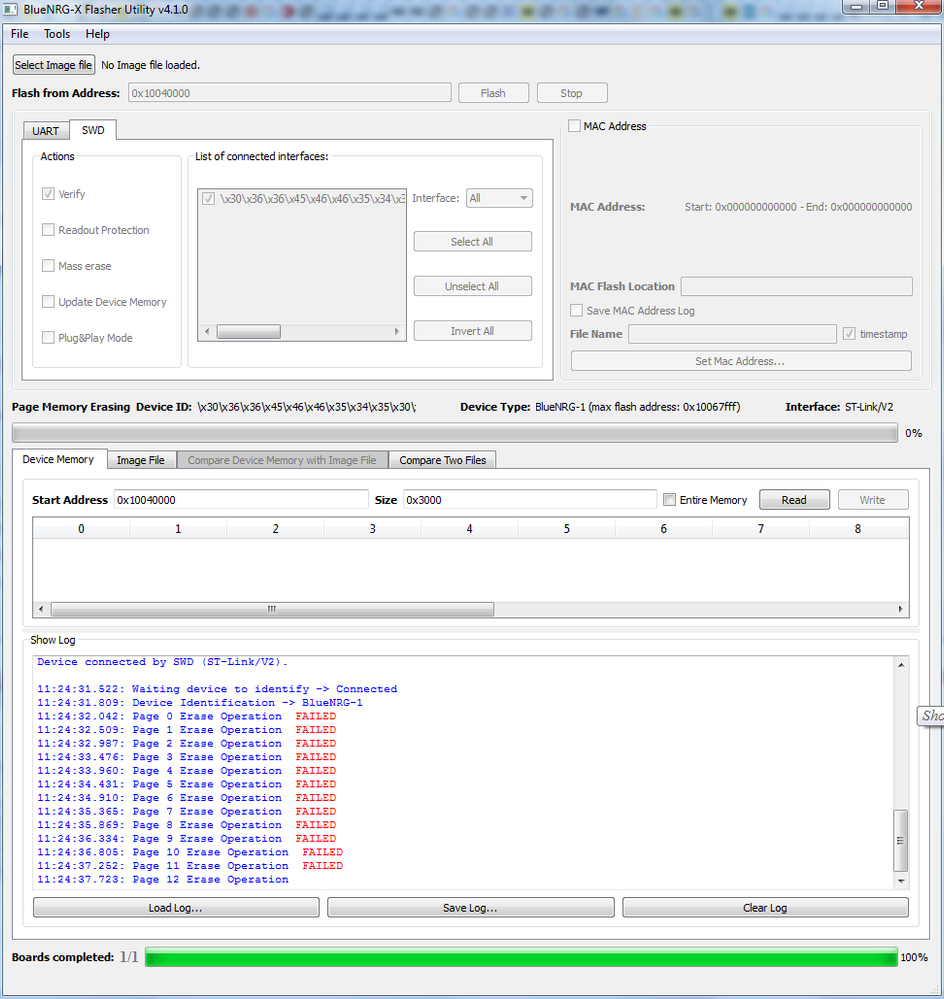Image resolution: width=944 pixels, height=999 pixels.
Task: Click memory table scrollbar right arrow
Action: pos(900,609)
